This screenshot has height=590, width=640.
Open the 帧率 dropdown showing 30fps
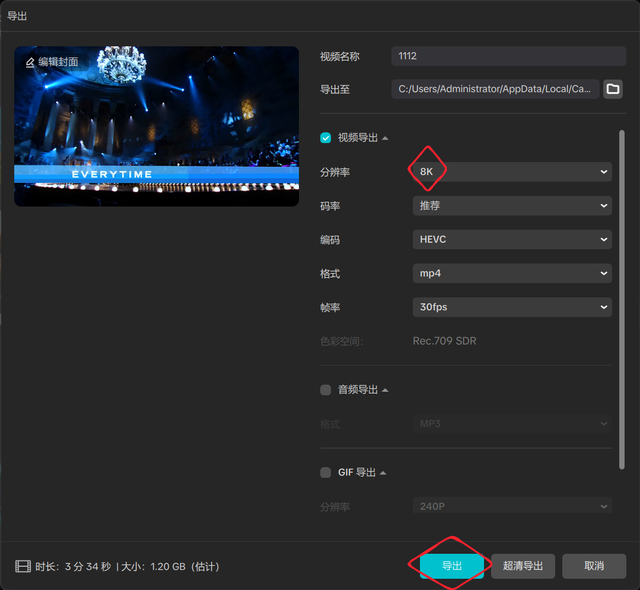point(511,307)
